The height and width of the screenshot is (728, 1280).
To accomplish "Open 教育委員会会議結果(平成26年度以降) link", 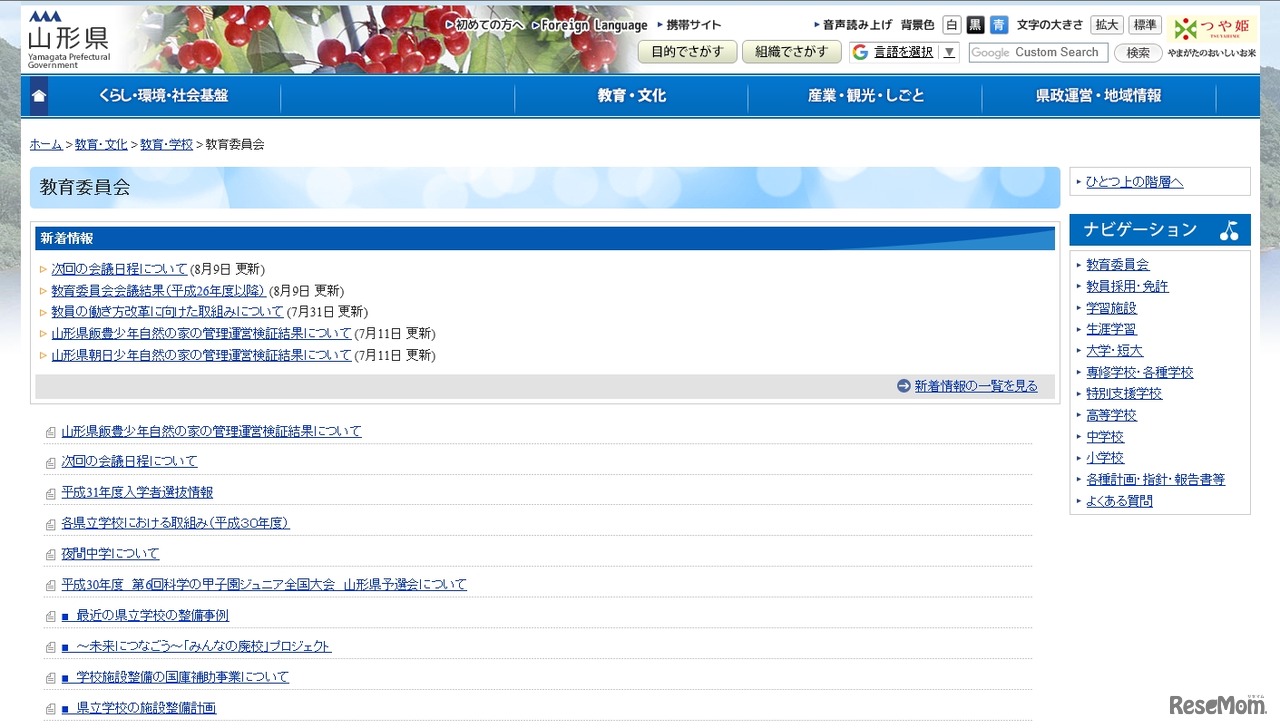I will click(x=159, y=291).
